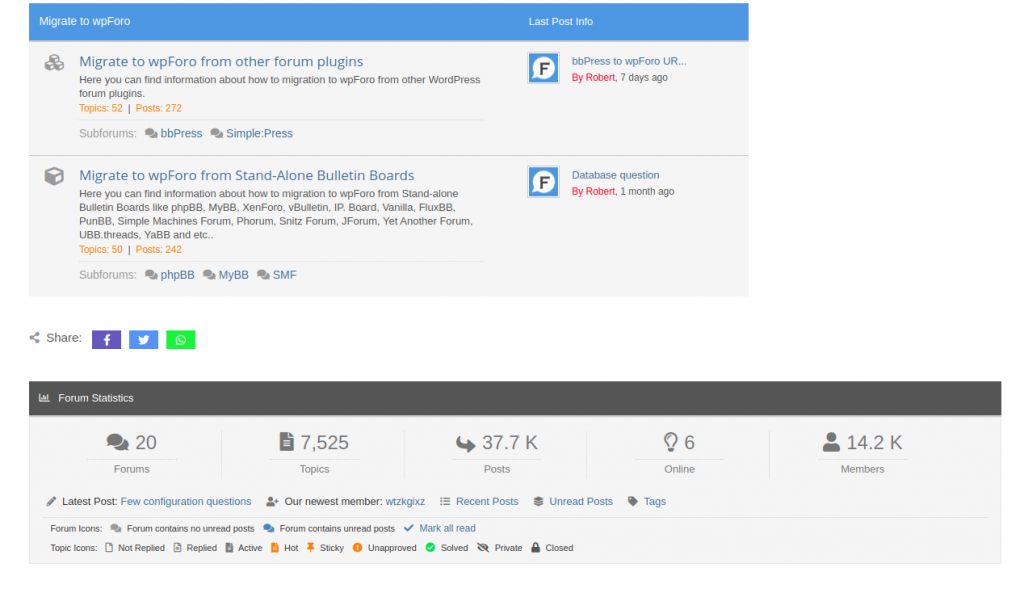This screenshot has width=1024, height=614.
Task: Click Topics: 50 count text
Action: (x=101, y=250)
